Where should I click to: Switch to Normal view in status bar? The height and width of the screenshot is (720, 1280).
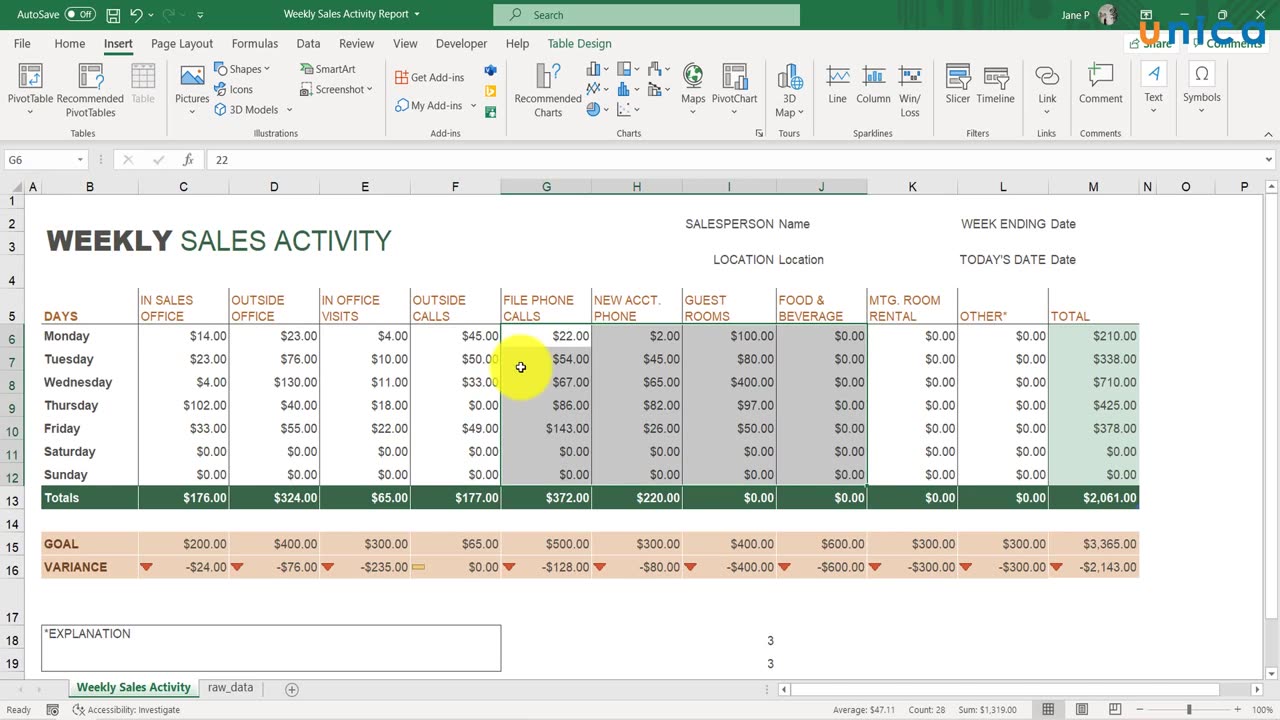coord(1048,710)
